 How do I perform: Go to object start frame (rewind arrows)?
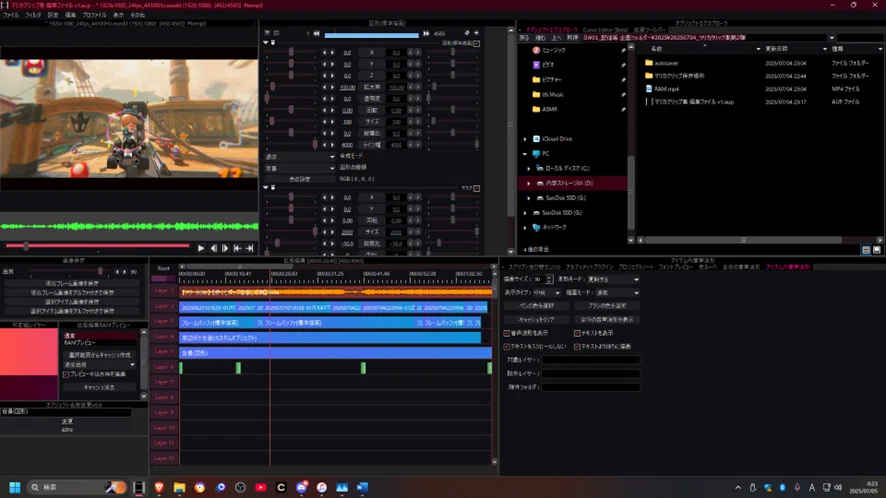(316, 33)
